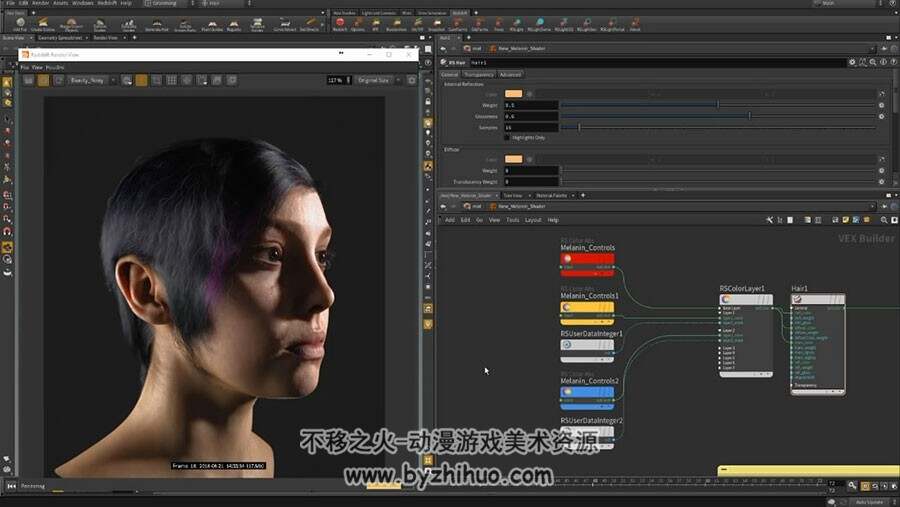
Task: Click render button in Redshift Render View toolbar
Action: pos(28,80)
